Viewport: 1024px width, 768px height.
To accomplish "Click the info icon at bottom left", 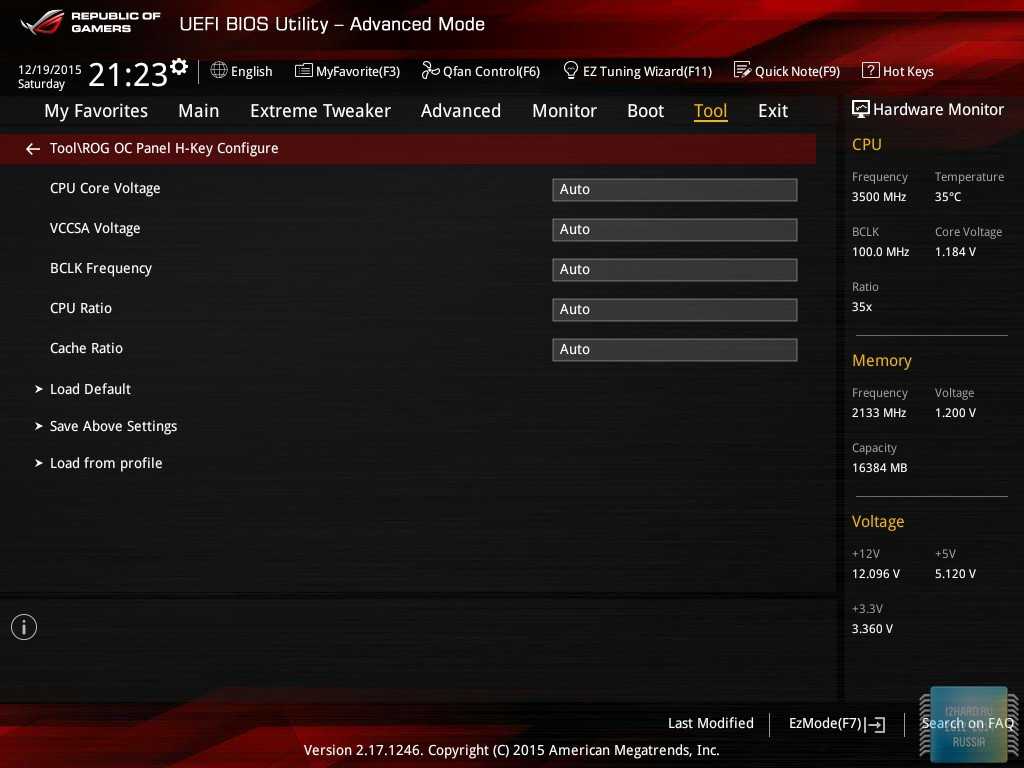I will pos(24,627).
